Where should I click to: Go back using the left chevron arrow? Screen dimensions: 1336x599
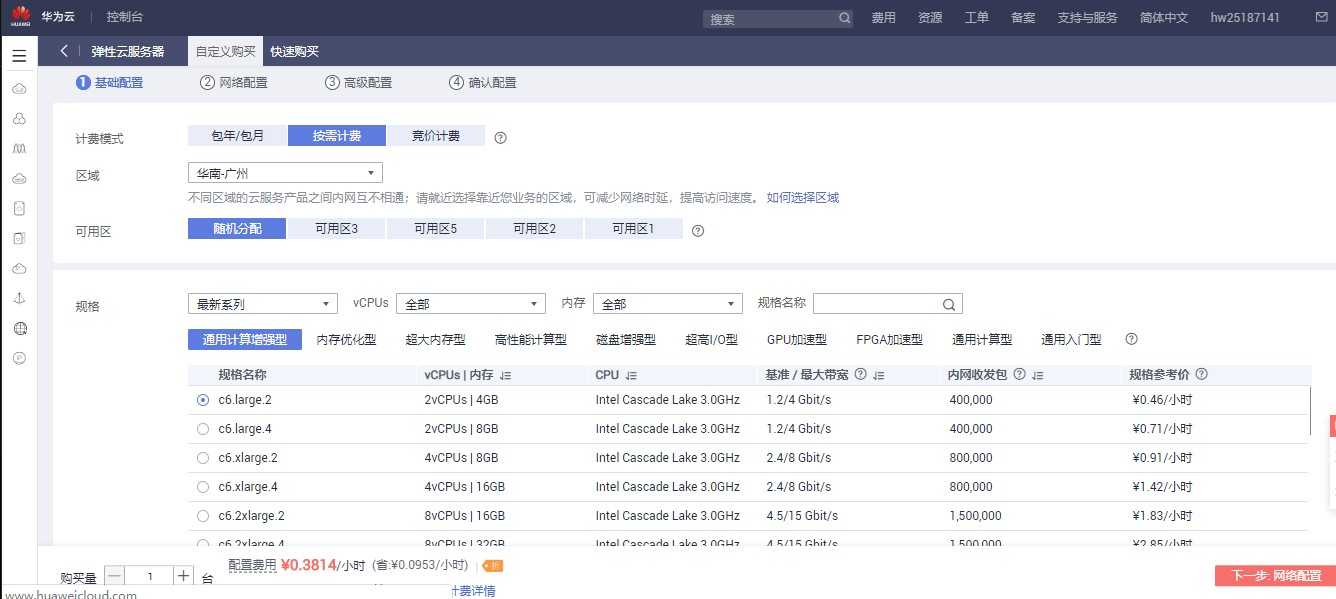point(64,51)
